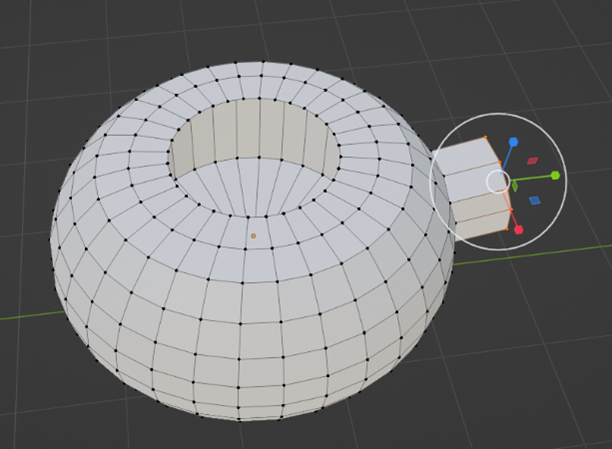
Task: Click the red X-axis scale handle
Action: point(519,230)
